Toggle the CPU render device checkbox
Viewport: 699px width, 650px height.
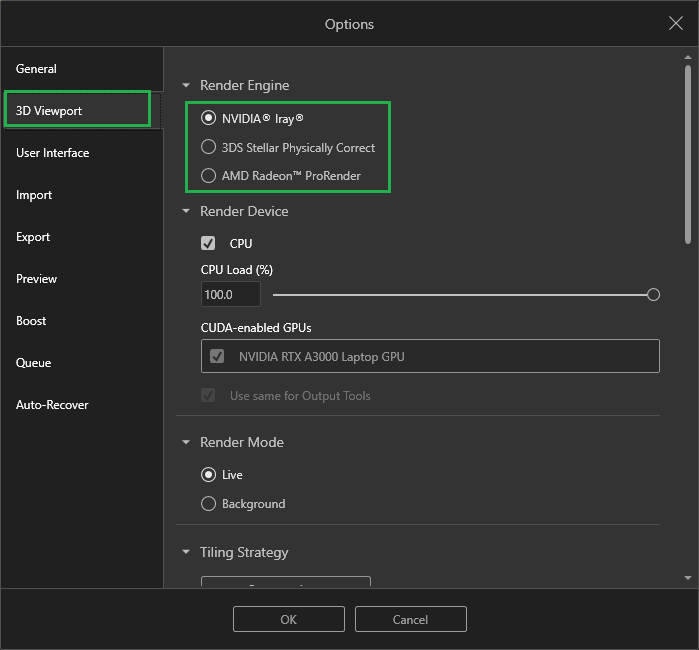coord(208,243)
